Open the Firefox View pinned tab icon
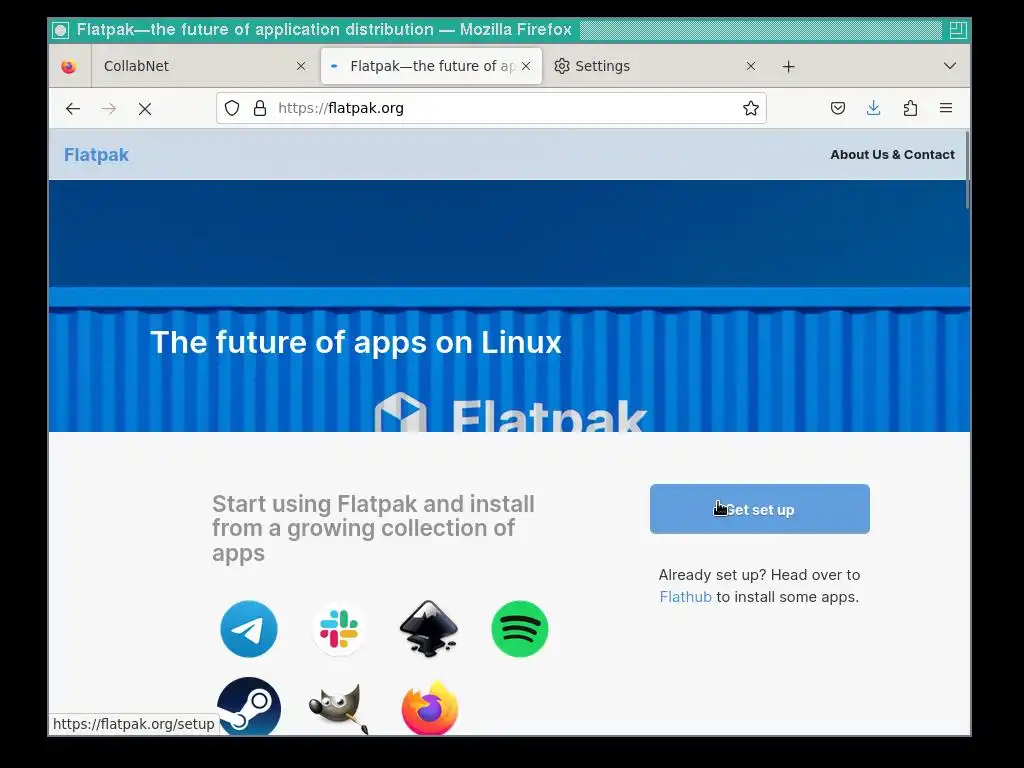This screenshot has height=768, width=1024. pos(69,66)
